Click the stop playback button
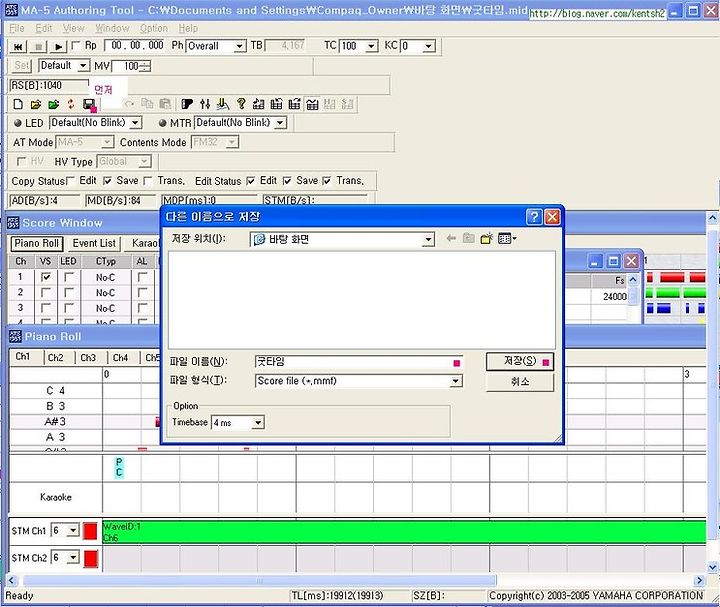The height and width of the screenshot is (607, 720). (x=39, y=46)
